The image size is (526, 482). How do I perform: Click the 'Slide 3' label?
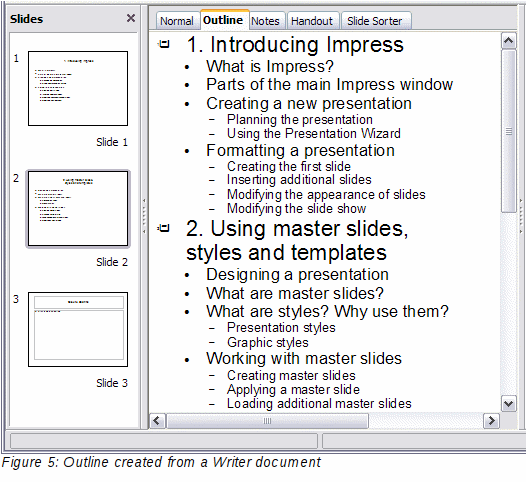112,383
